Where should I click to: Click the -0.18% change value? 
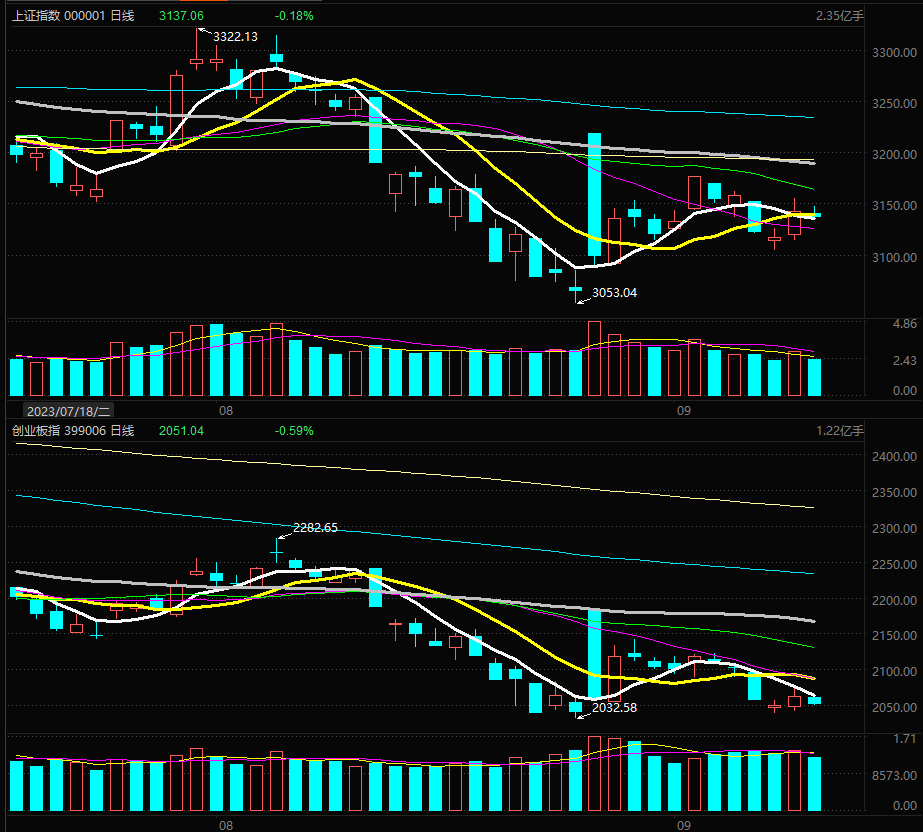[x=294, y=16]
